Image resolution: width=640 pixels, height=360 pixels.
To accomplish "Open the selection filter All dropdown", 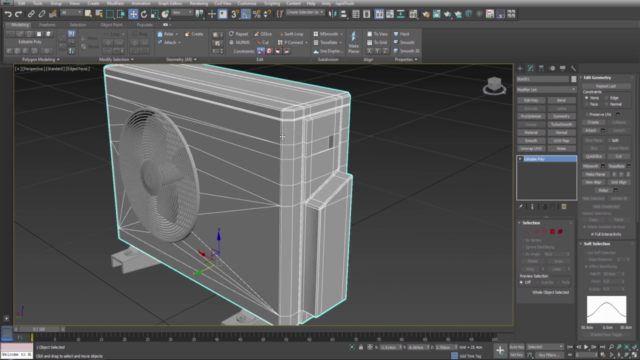I will [71, 13].
